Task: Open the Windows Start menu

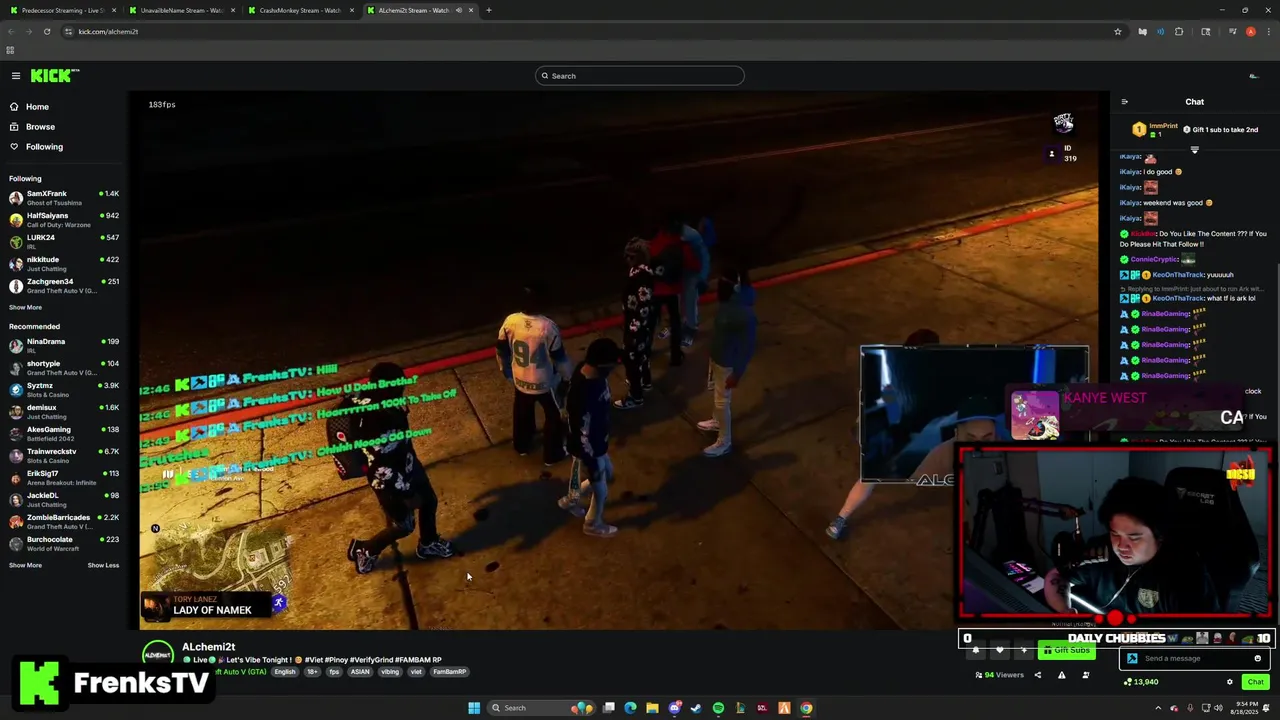Action: (x=474, y=708)
